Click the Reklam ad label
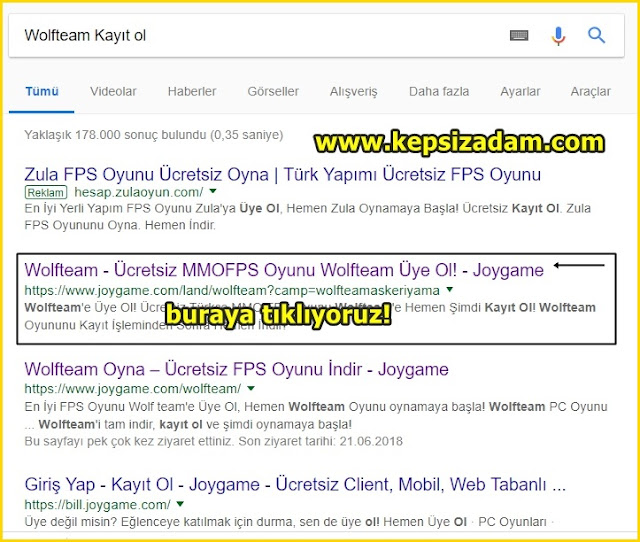This screenshot has width=640, height=542. (x=46, y=192)
